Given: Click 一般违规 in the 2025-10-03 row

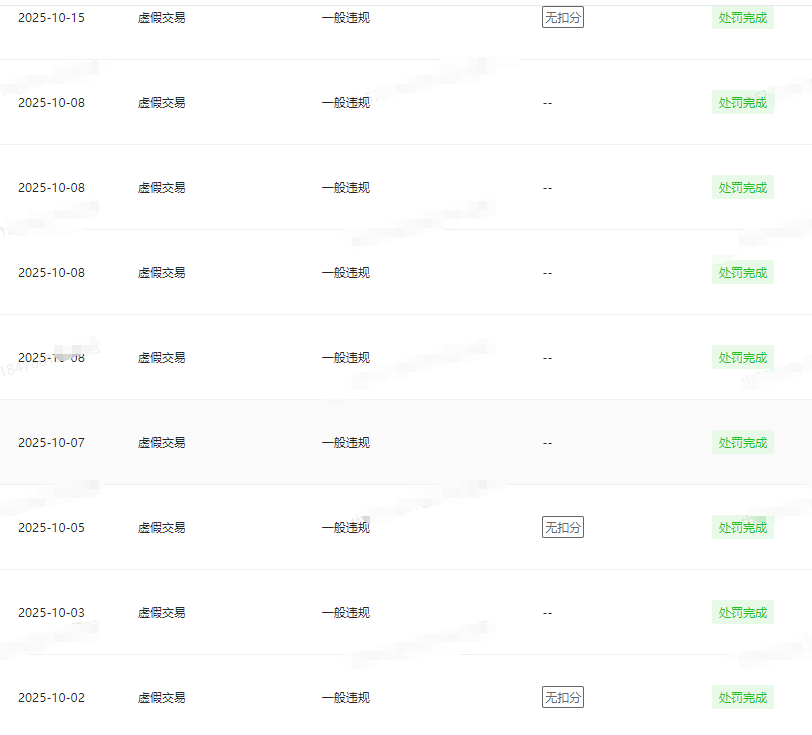Looking at the screenshot, I should tap(345, 612).
